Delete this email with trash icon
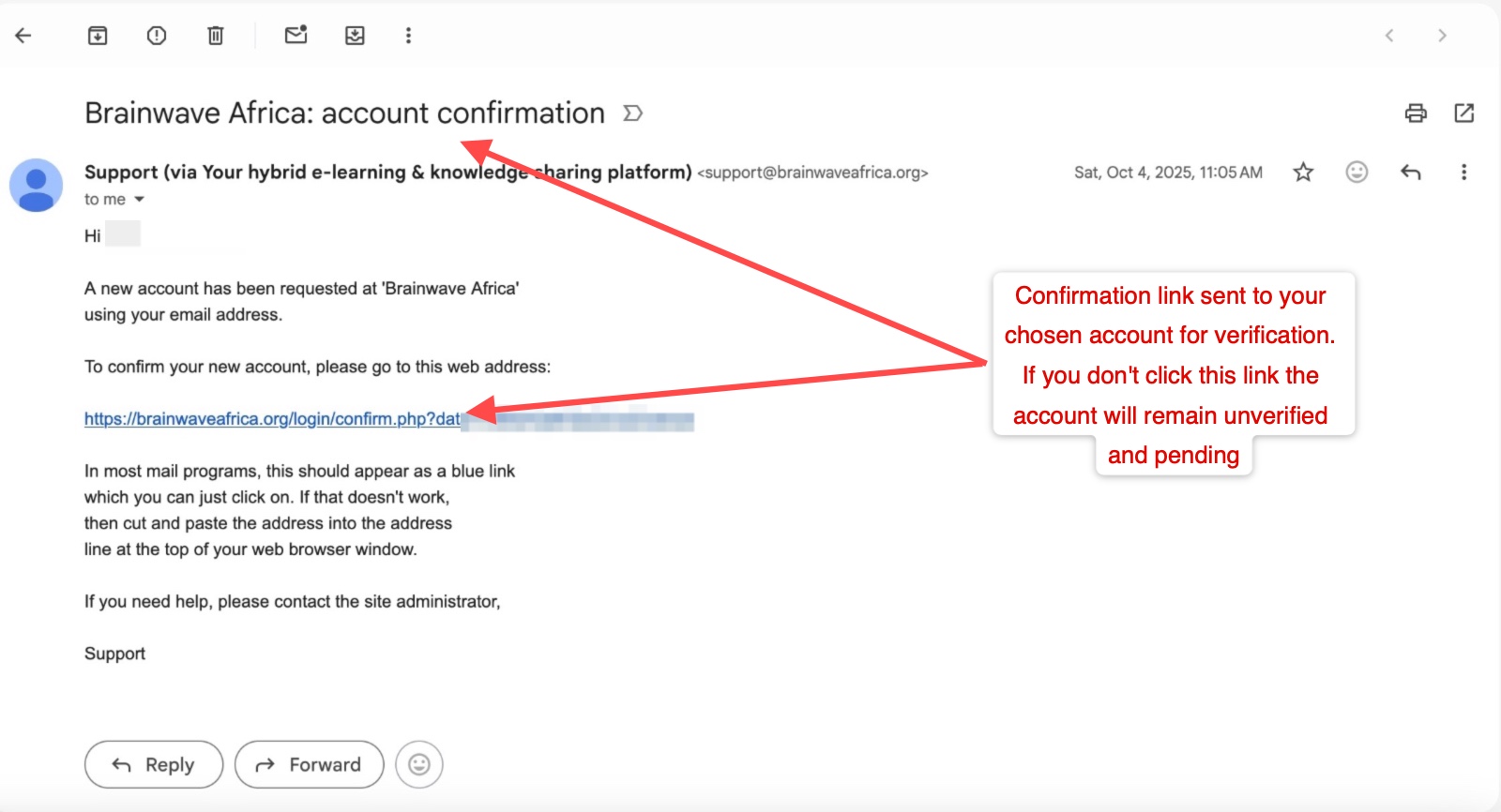 tap(216, 36)
